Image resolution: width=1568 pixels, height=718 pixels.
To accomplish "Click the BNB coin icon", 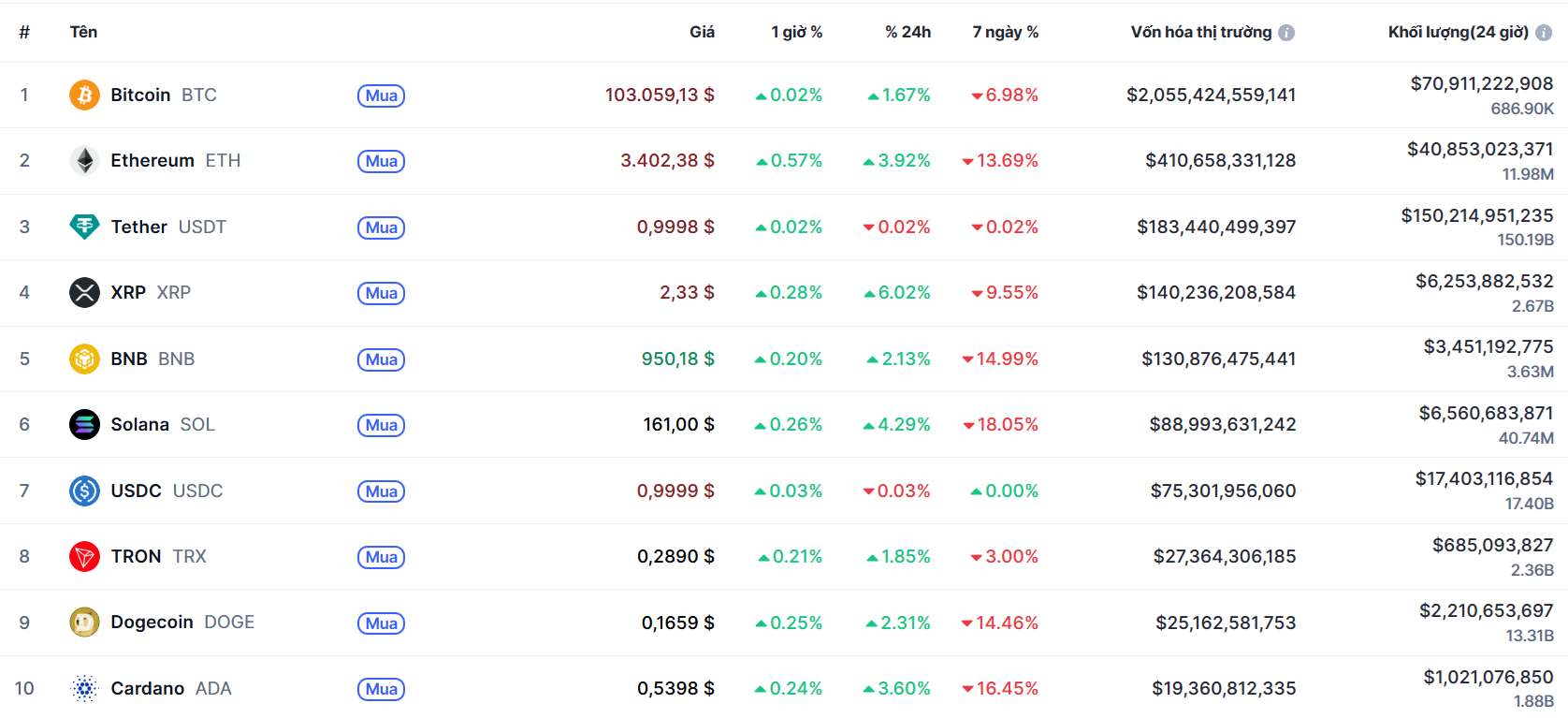I will click(84, 359).
